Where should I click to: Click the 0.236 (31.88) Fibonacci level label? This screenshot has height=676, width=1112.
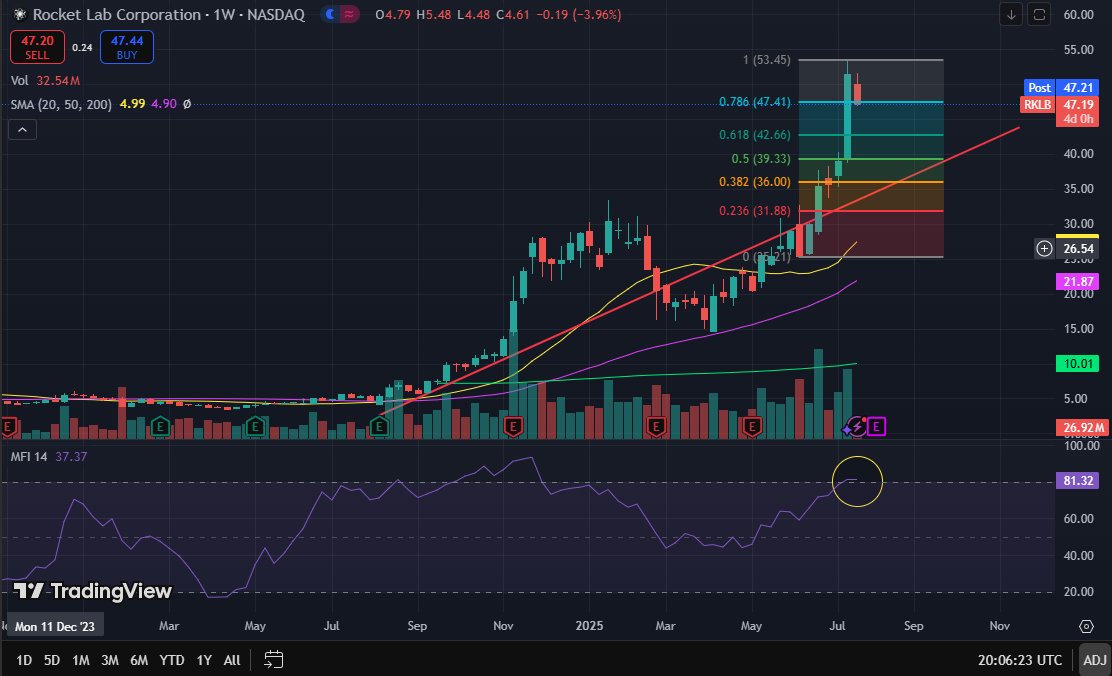pyautogui.click(x=755, y=211)
